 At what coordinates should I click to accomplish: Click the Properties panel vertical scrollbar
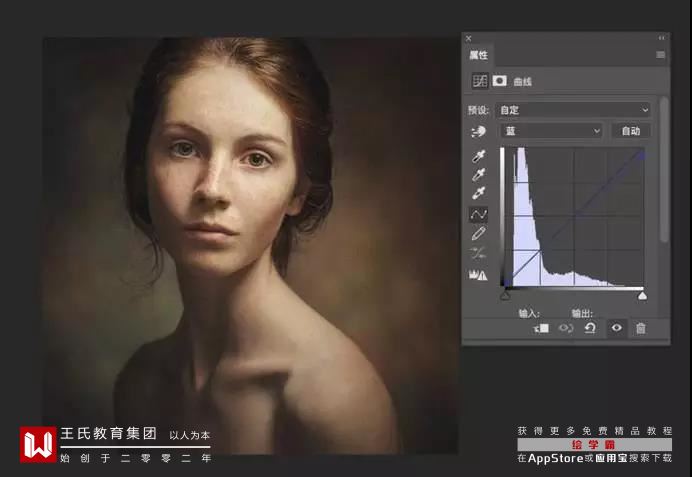[664, 170]
